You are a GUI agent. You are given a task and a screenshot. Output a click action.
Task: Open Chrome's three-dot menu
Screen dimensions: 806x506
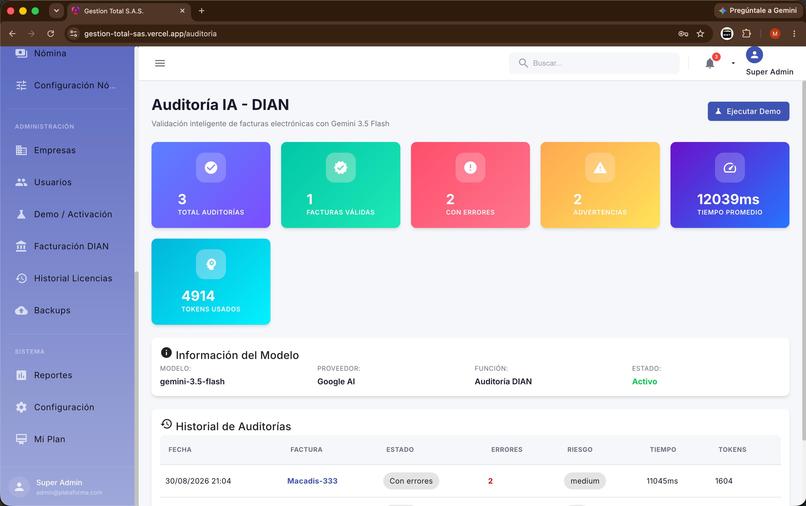click(794, 33)
